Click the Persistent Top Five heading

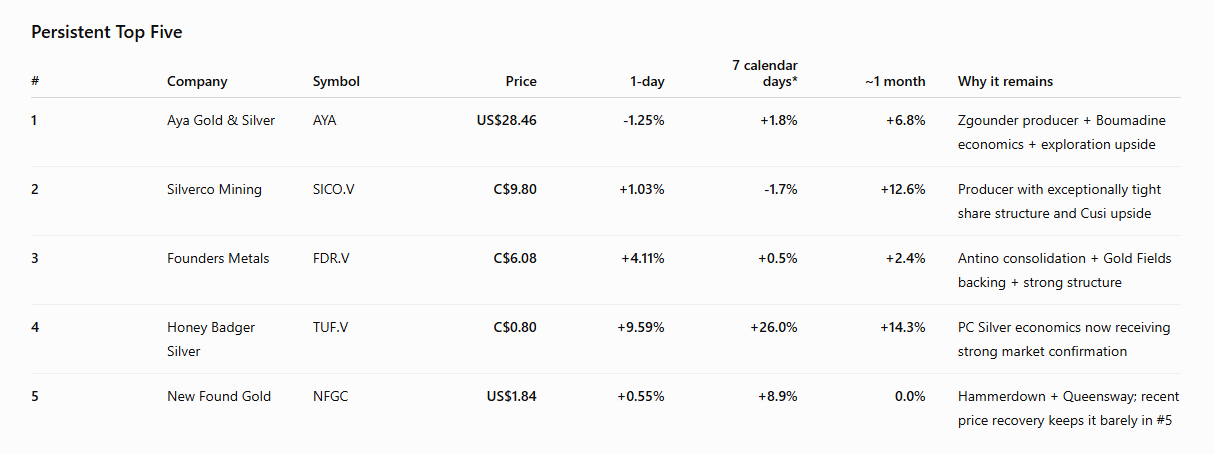107,32
